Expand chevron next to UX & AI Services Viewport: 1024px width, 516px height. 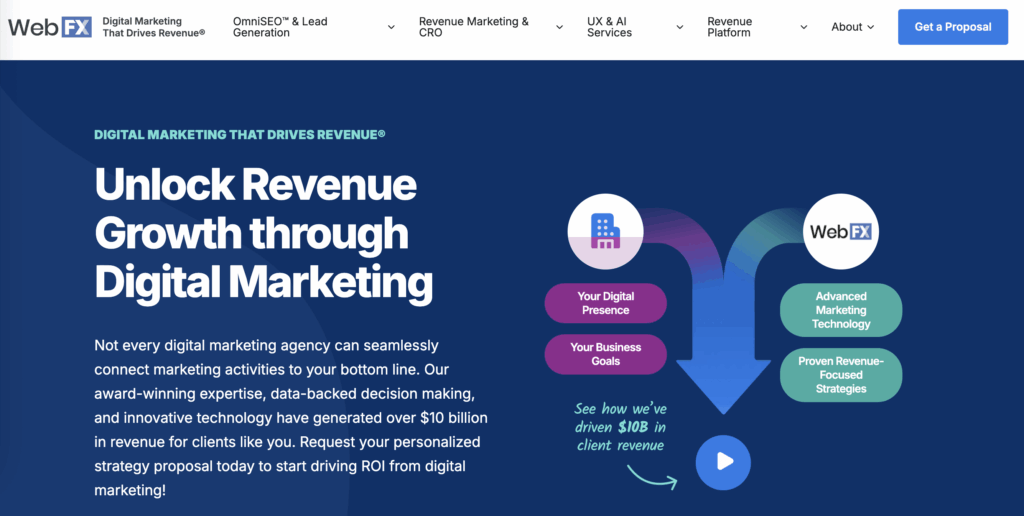click(x=680, y=27)
